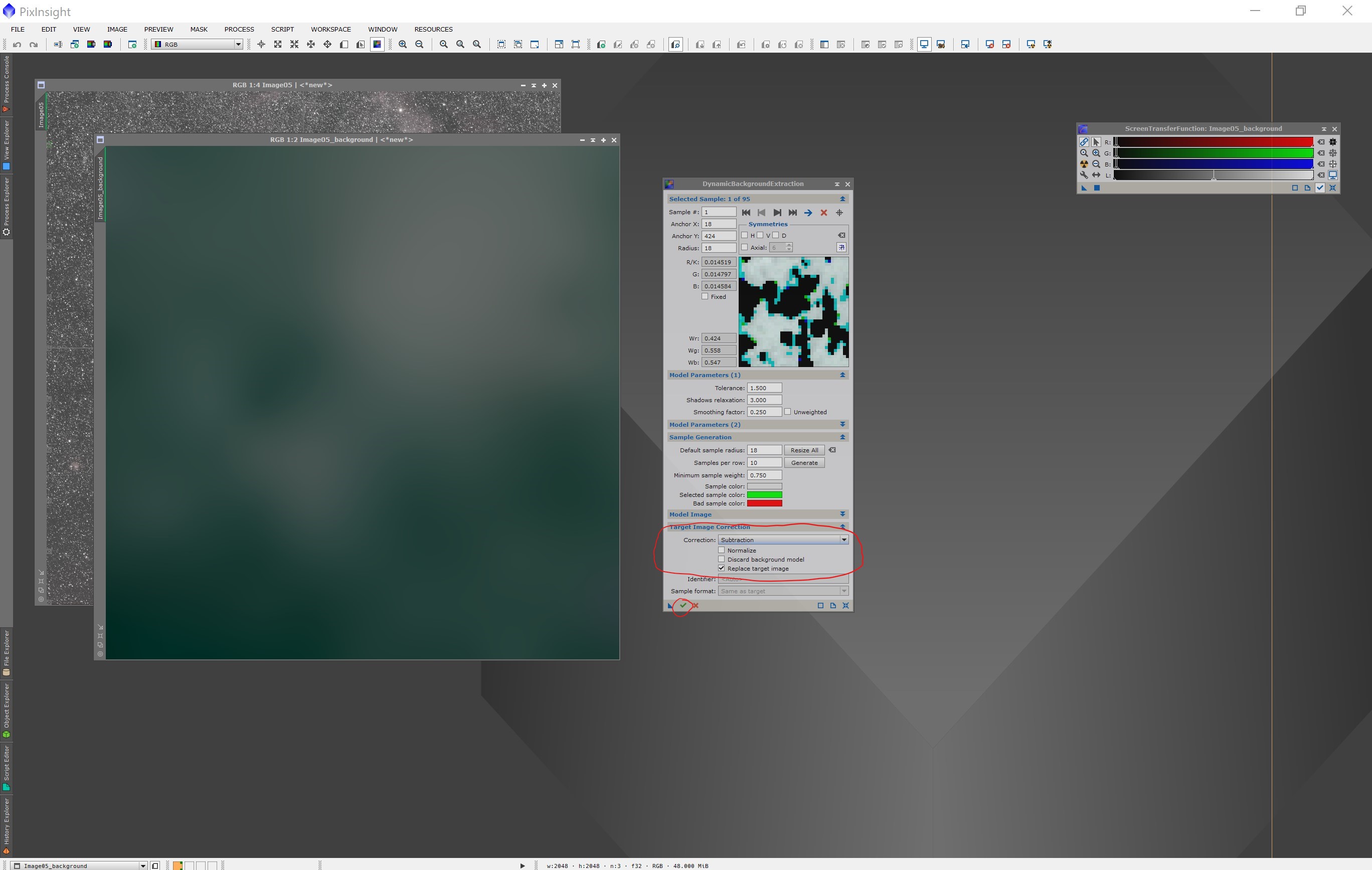
Task: Click the Bad sample color red swatch
Action: (x=764, y=503)
